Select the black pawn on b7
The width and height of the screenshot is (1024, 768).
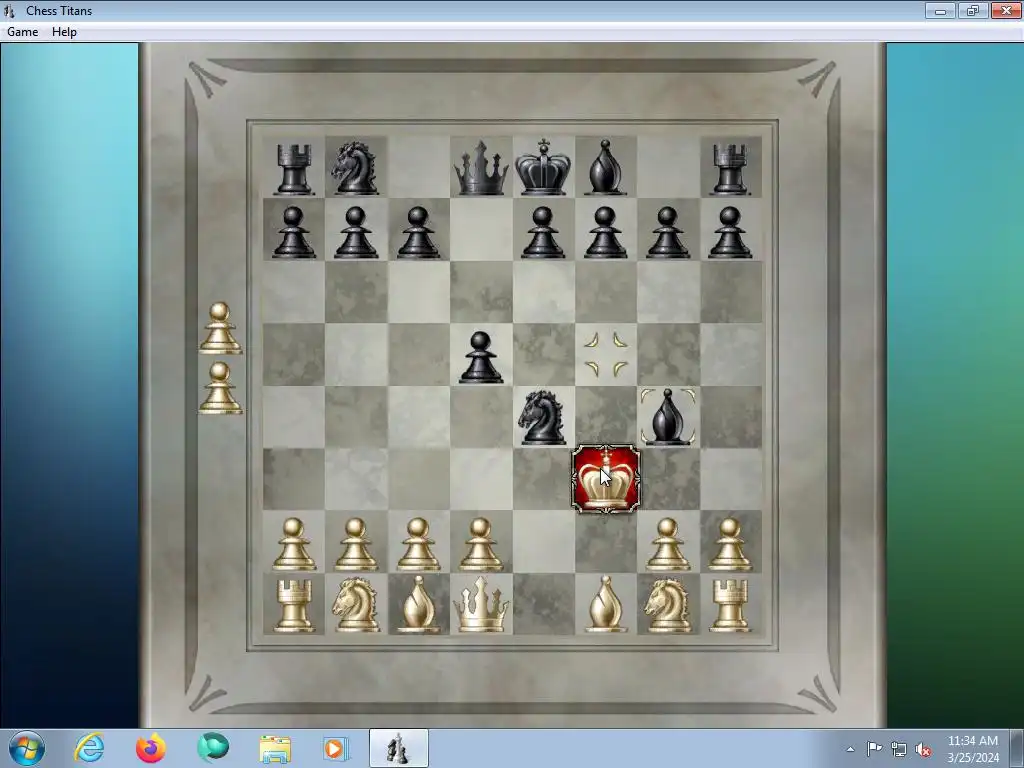tap(355, 232)
